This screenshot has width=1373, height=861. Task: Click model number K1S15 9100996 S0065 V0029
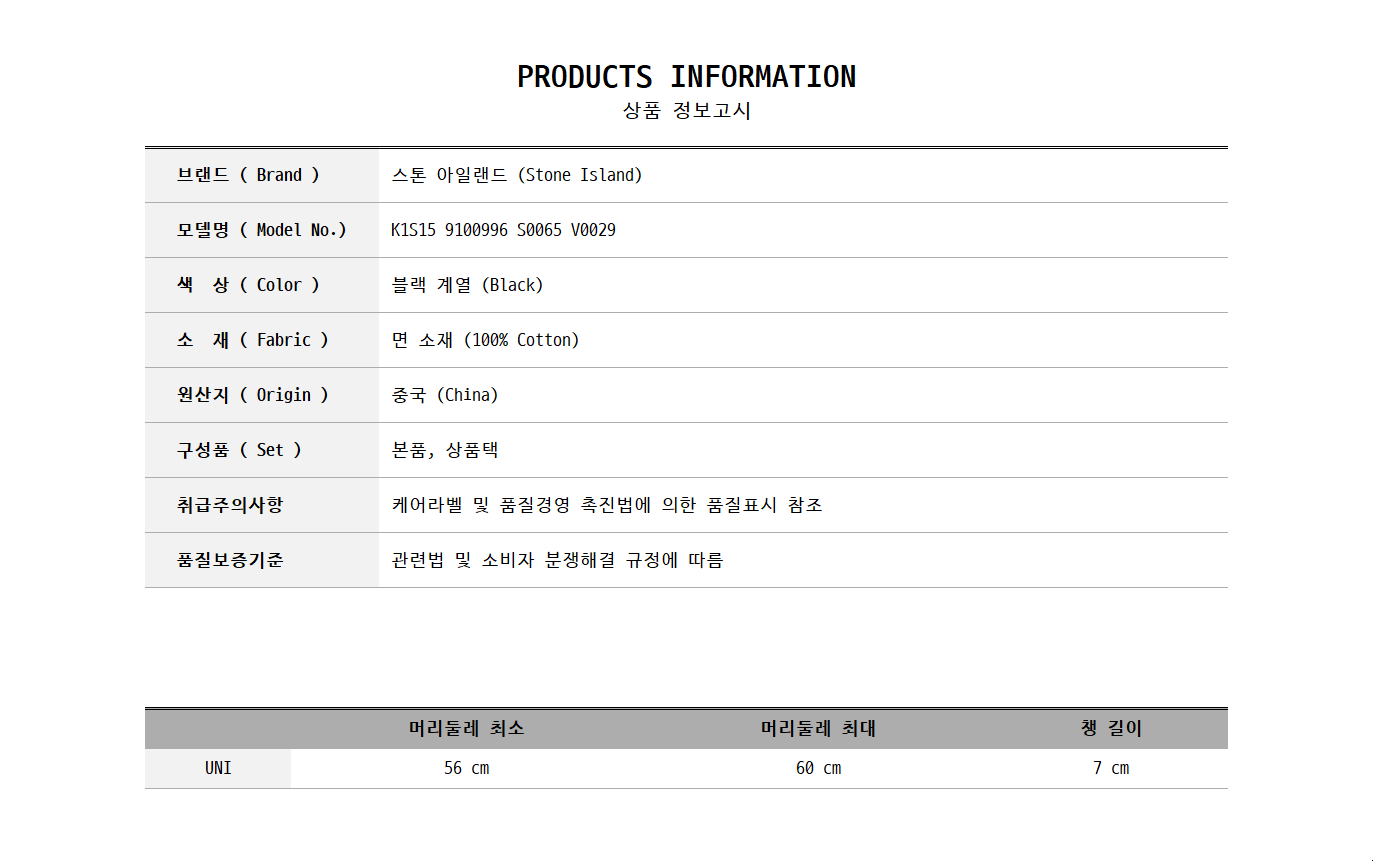tap(503, 230)
